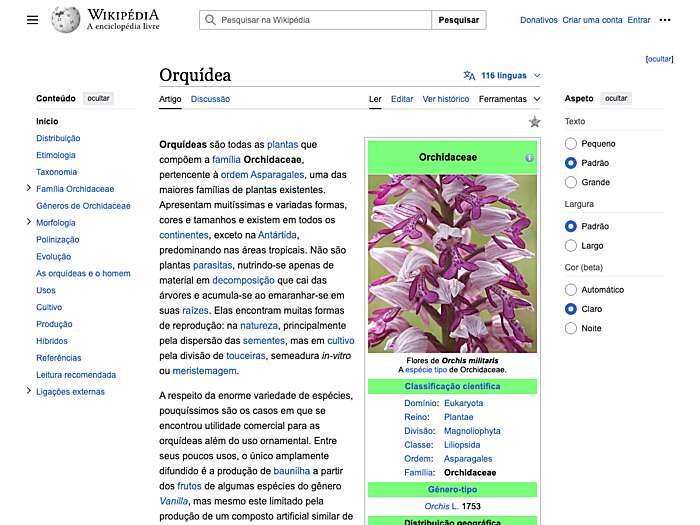Image resolution: width=700 pixels, height=525 pixels.
Task: Click the search magnifier icon
Action: click(x=210, y=20)
